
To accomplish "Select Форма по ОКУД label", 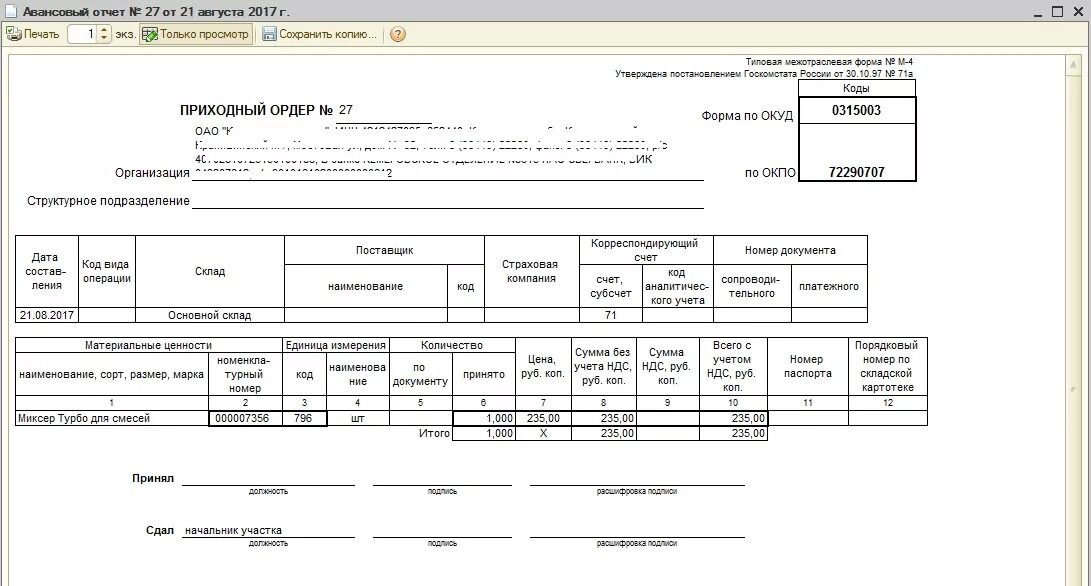I will point(747,116).
